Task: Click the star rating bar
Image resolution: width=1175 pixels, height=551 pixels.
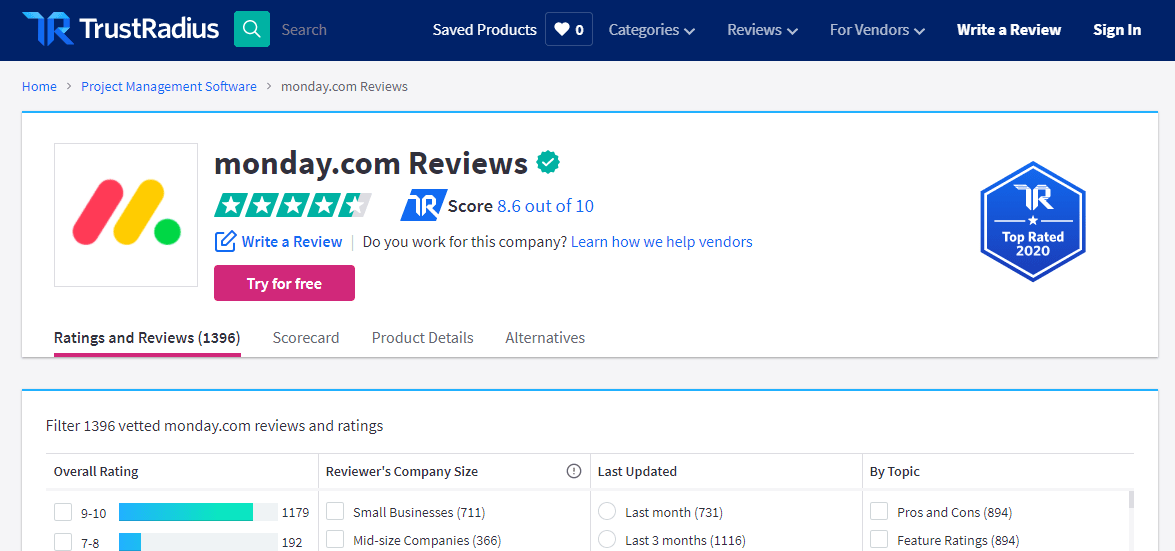Action: pos(293,205)
